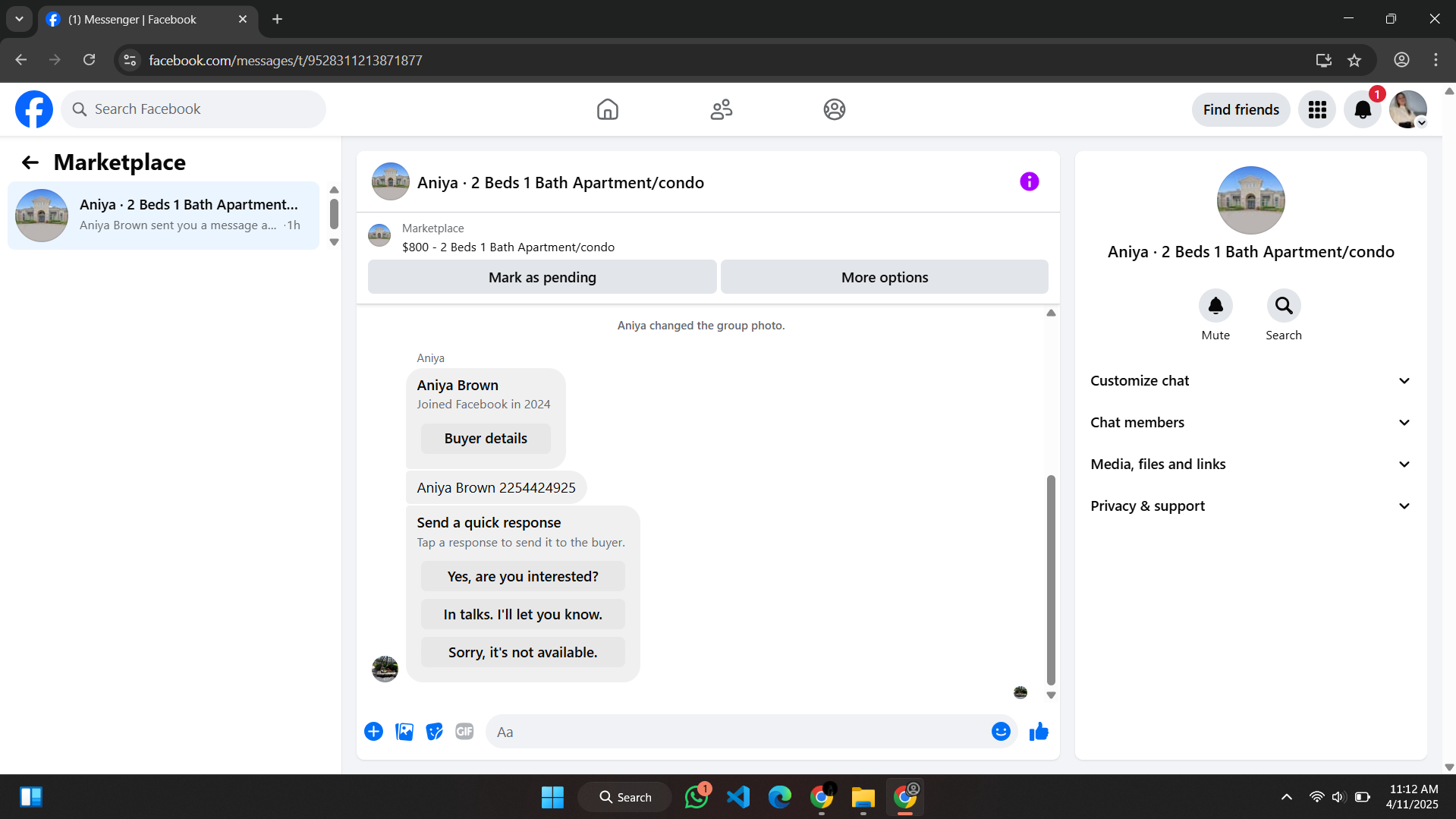Open the Home feed icon
This screenshot has width=1456, height=819.
(x=607, y=109)
